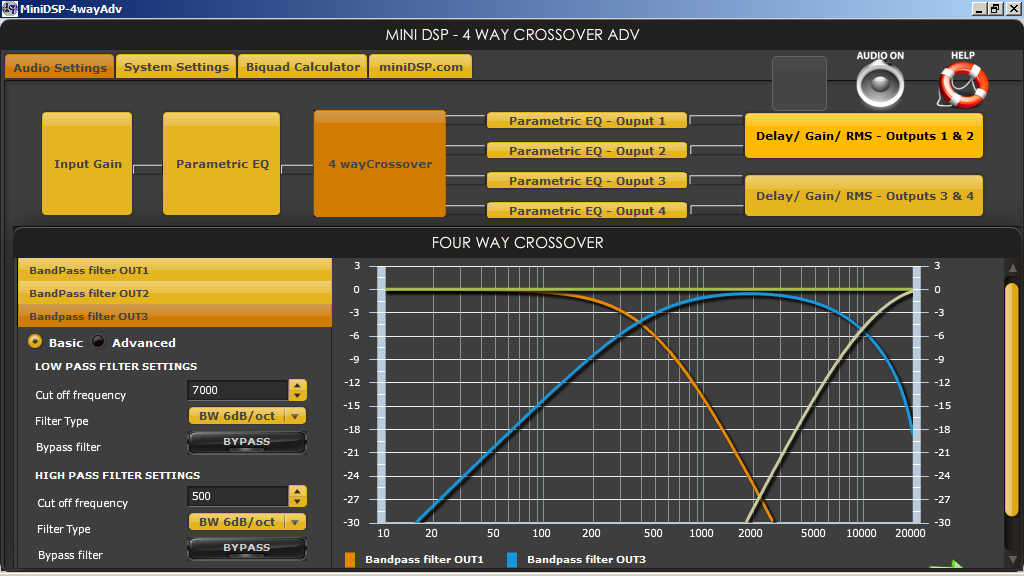
Task: Increase low pass cut off frequency with up arrow
Action: (x=297, y=385)
